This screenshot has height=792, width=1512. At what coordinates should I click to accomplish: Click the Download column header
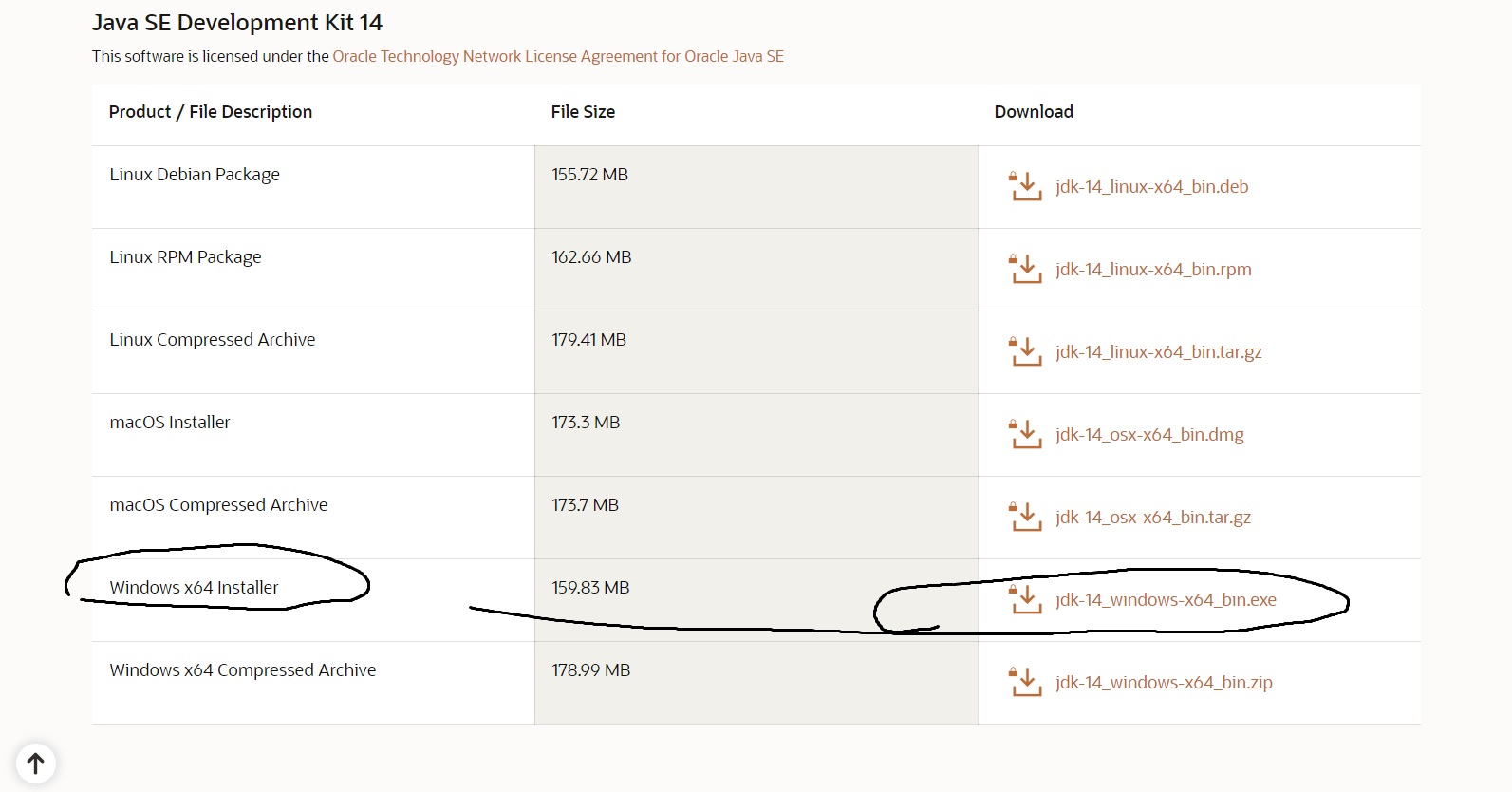point(1034,112)
